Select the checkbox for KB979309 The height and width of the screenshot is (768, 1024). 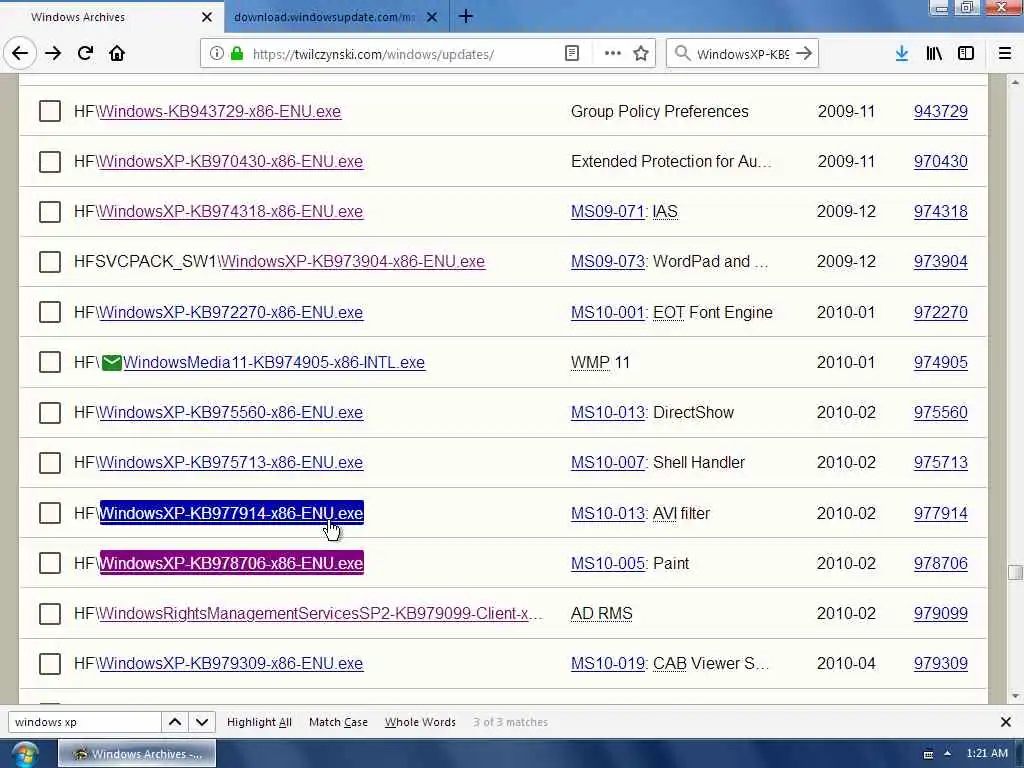tap(50, 664)
